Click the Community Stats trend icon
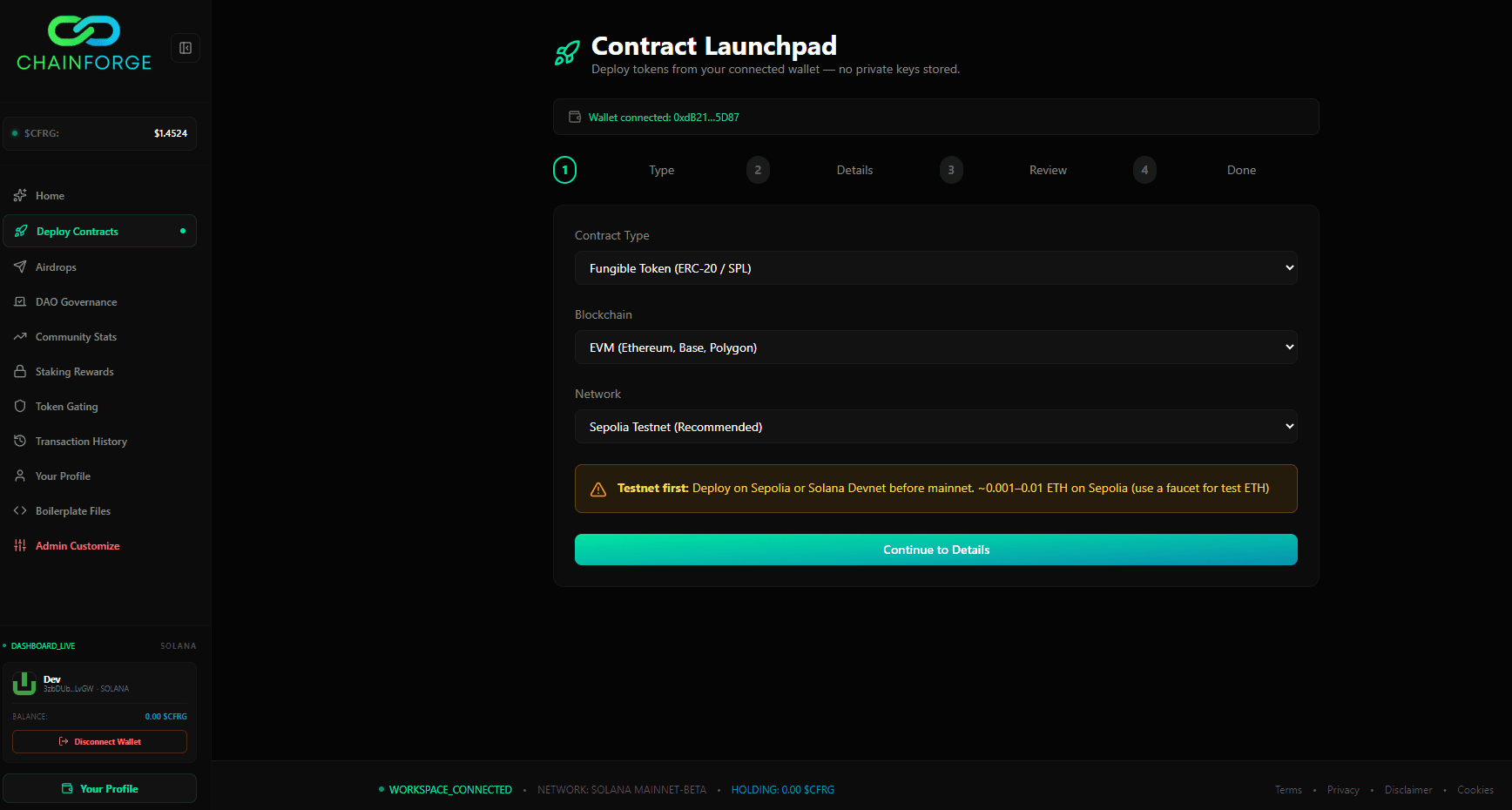This screenshot has height=810, width=1512. pos(20,336)
